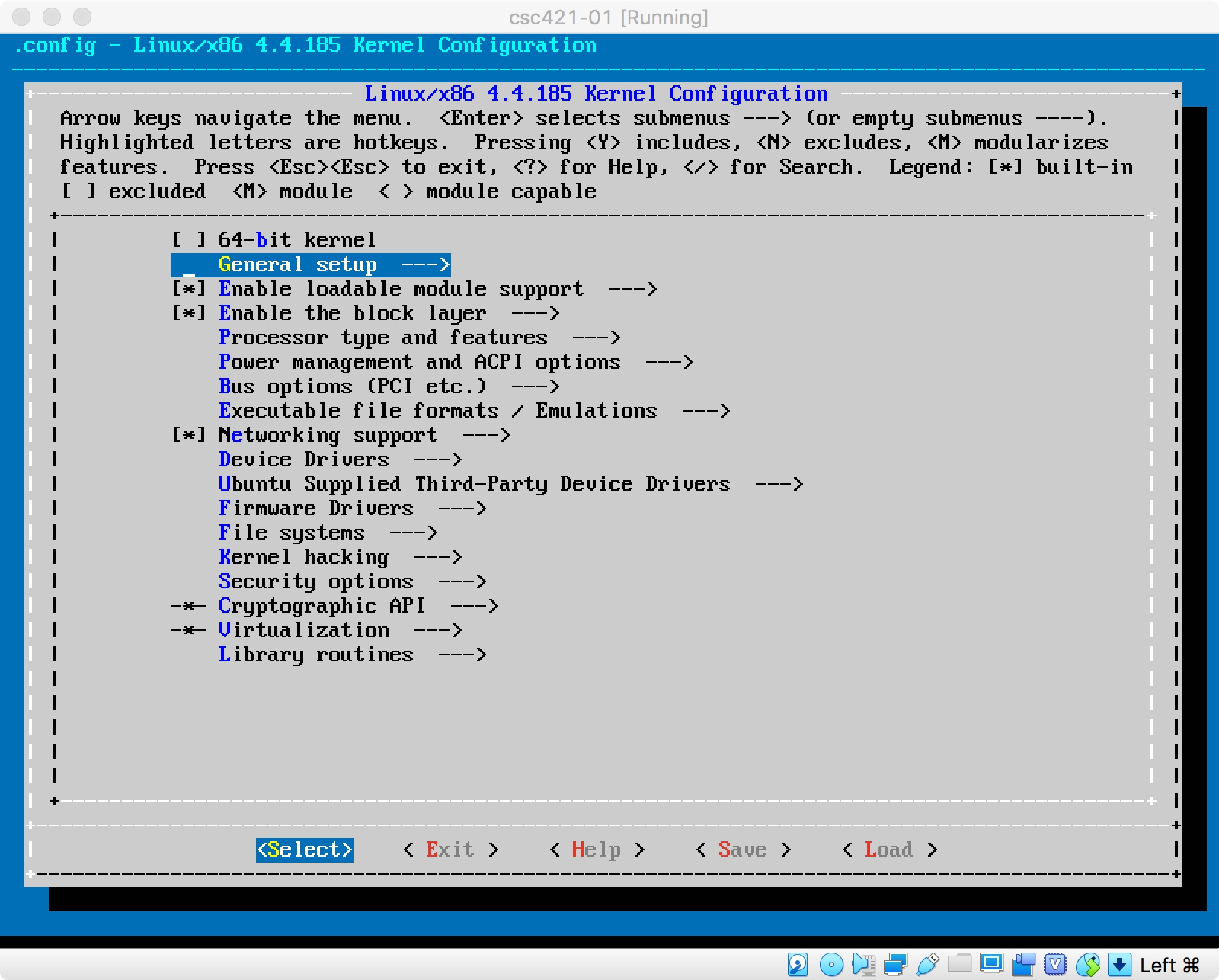Open the File systems submenu
Image resolution: width=1219 pixels, height=980 pixels.
pos(328,533)
